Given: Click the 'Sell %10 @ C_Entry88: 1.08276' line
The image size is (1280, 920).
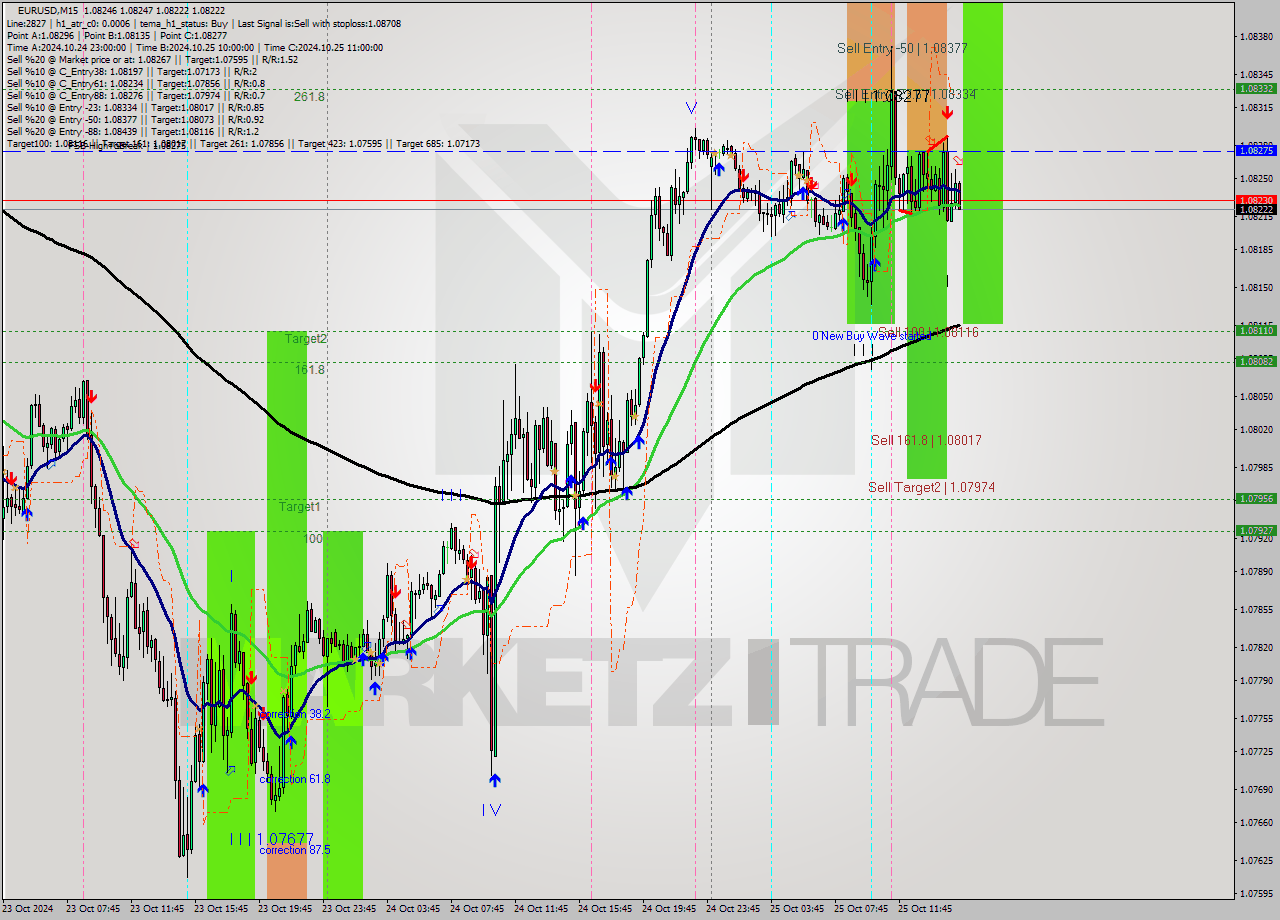Looking at the screenshot, I should click(135, 95).
